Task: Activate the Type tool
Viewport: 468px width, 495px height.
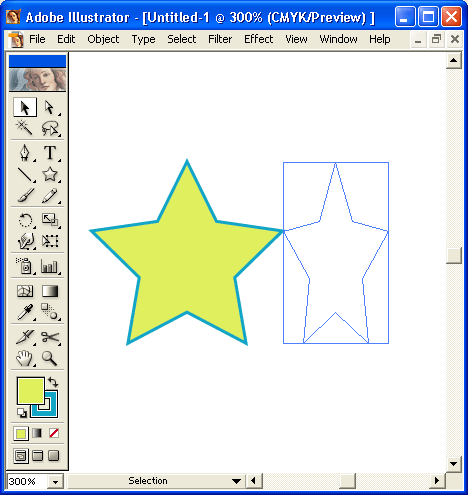Action: (50, 153)
